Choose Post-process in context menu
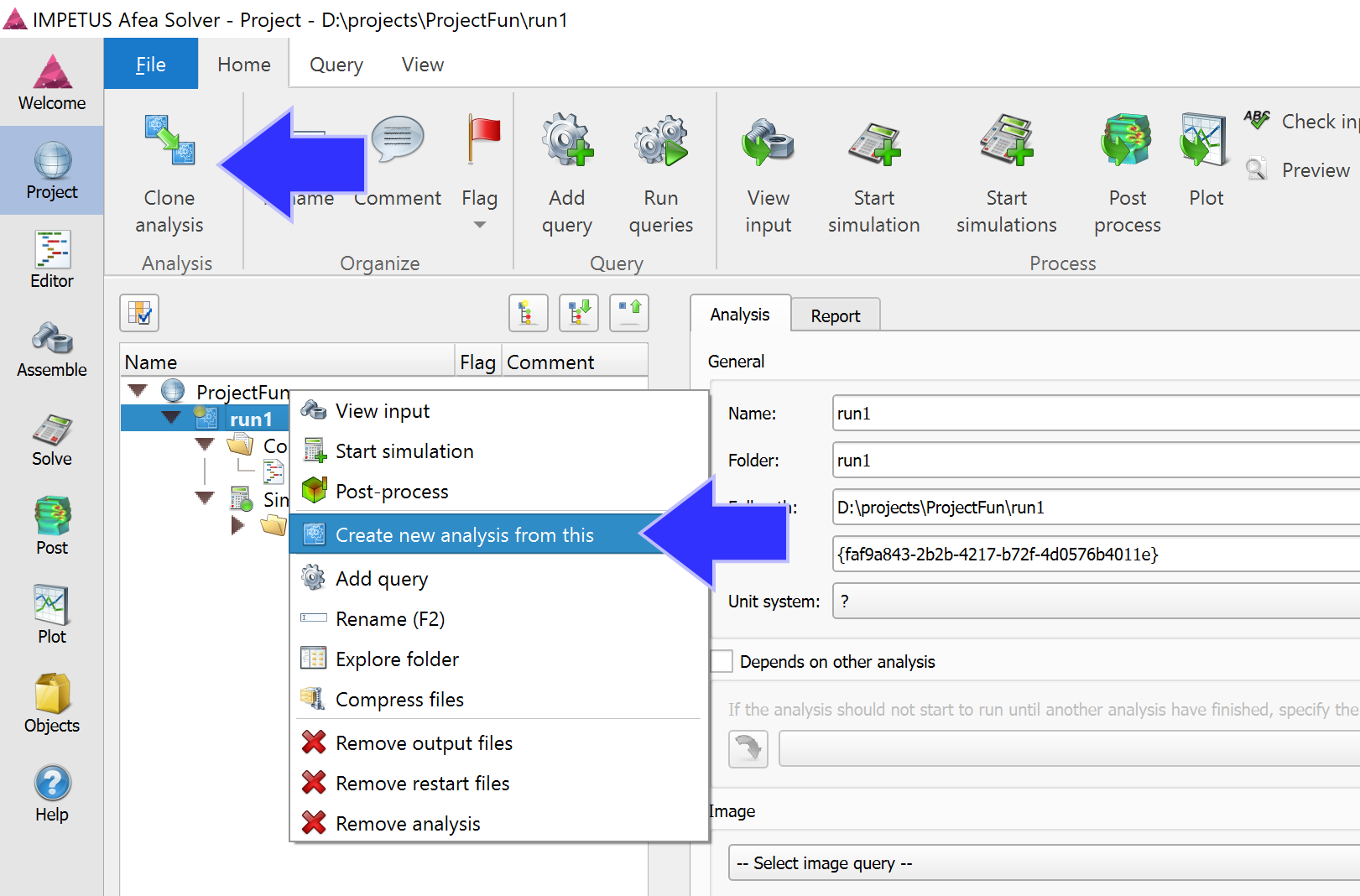This screenshot has height=896, width=1360. coord(498,491)
